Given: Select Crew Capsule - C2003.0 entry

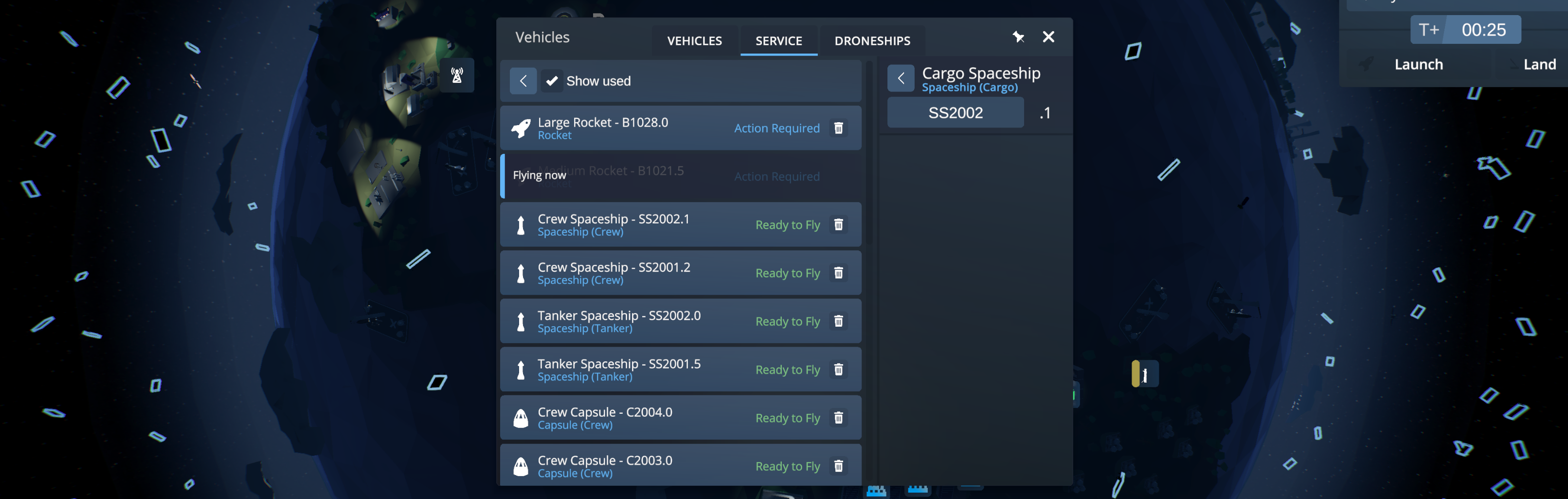Looking at the screenshot, I should pos(681,465).
